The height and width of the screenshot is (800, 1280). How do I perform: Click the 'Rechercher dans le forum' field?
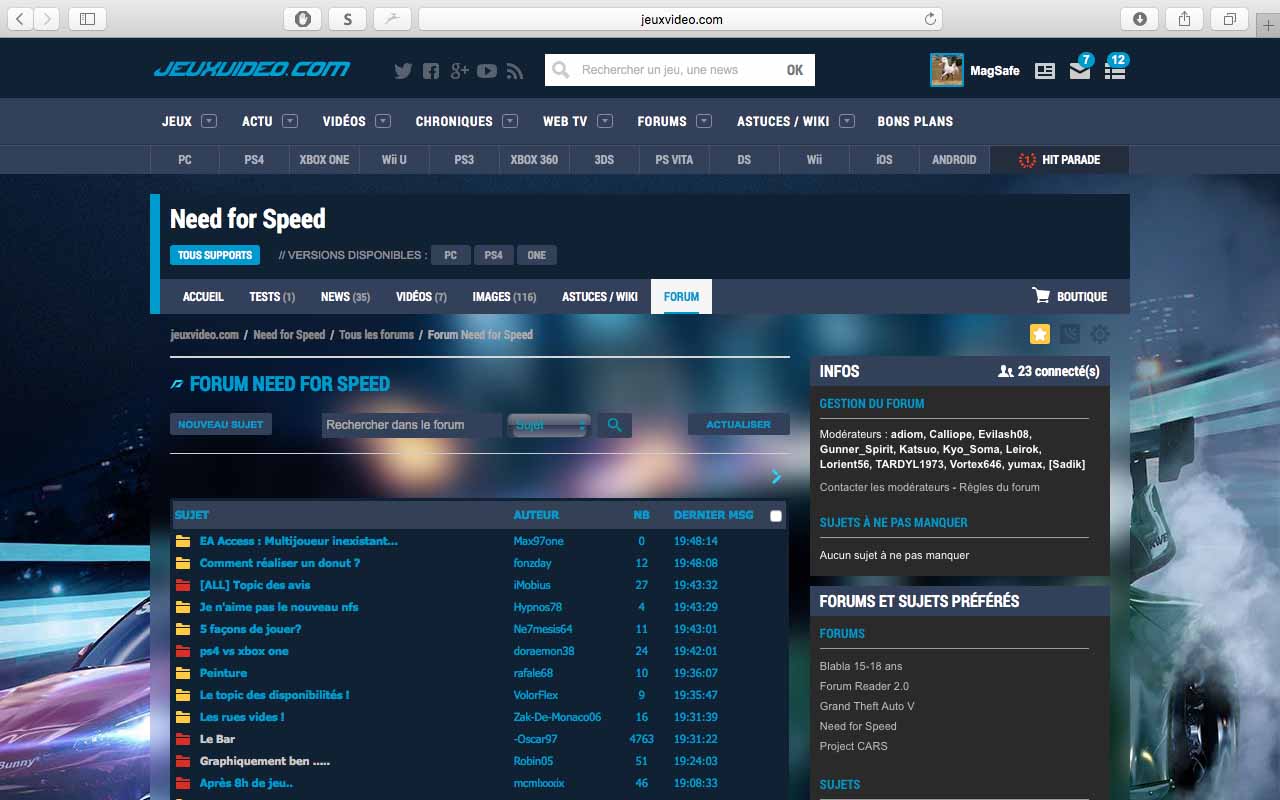point(412,425)
